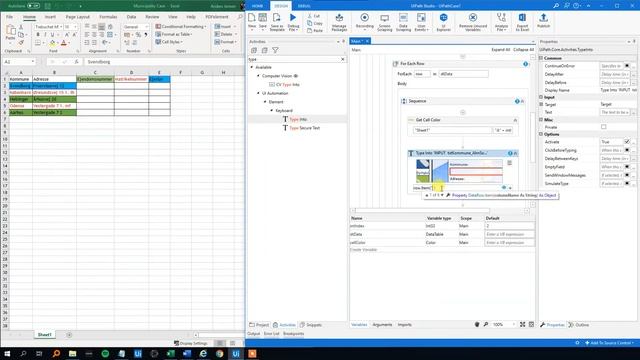Click Copy in the UiPath ribbon

pyautogui.click(x=315, y=23)
